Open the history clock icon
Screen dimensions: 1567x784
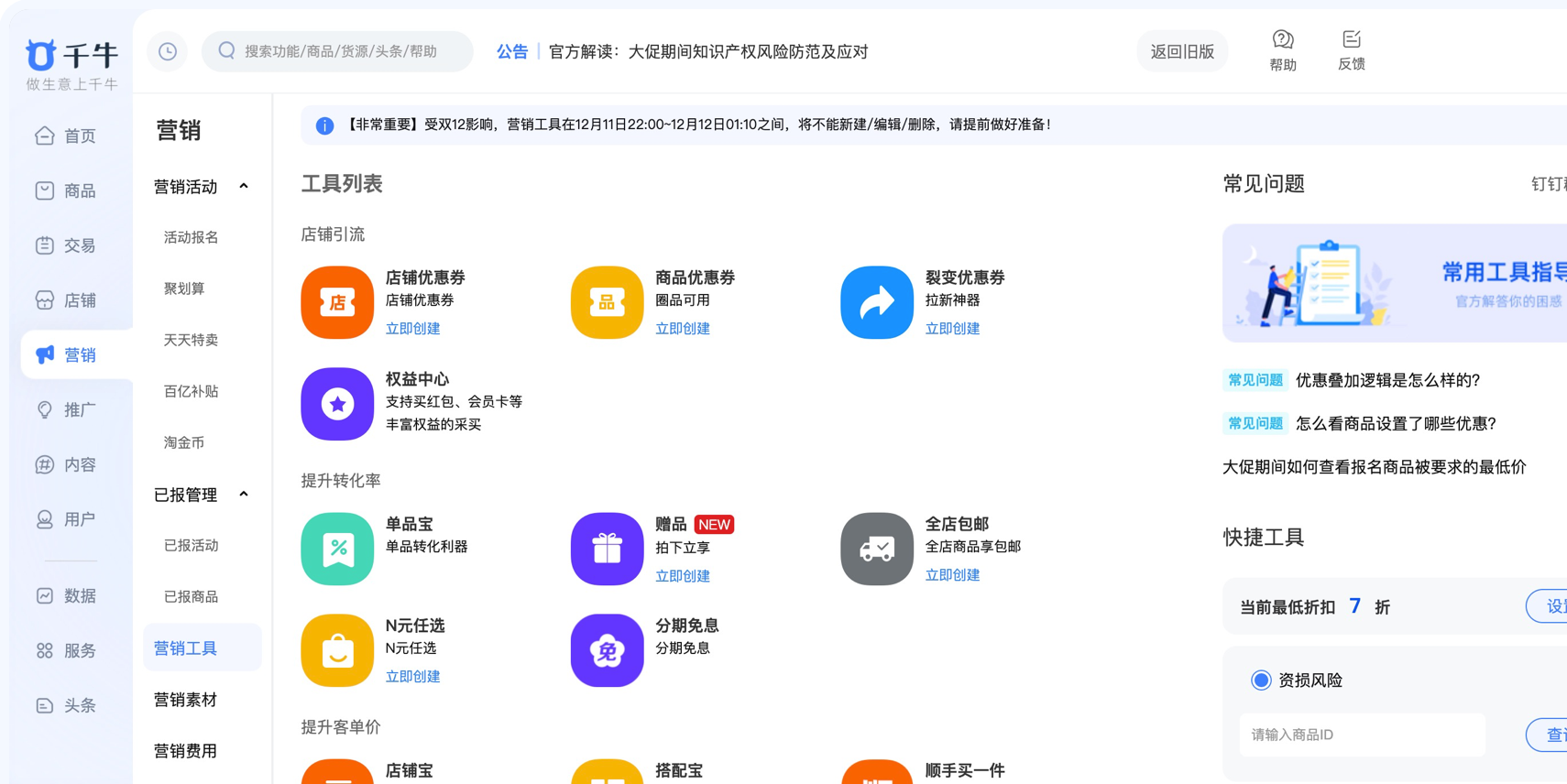168,51
